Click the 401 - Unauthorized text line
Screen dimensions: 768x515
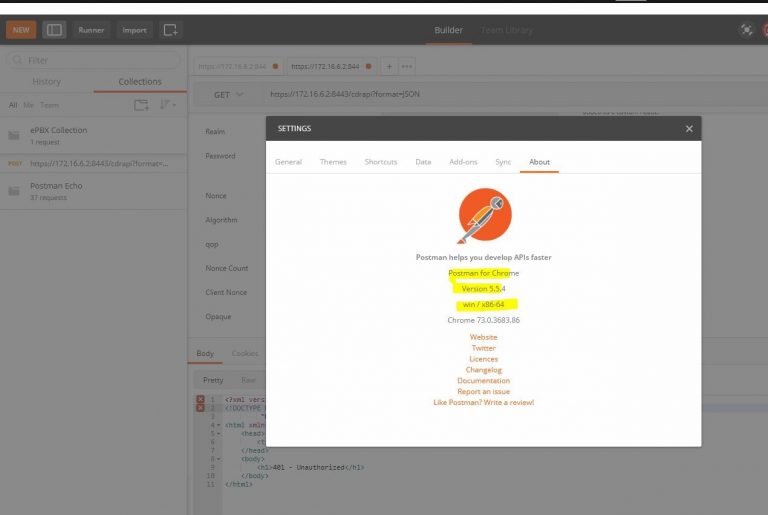[311, 467]
